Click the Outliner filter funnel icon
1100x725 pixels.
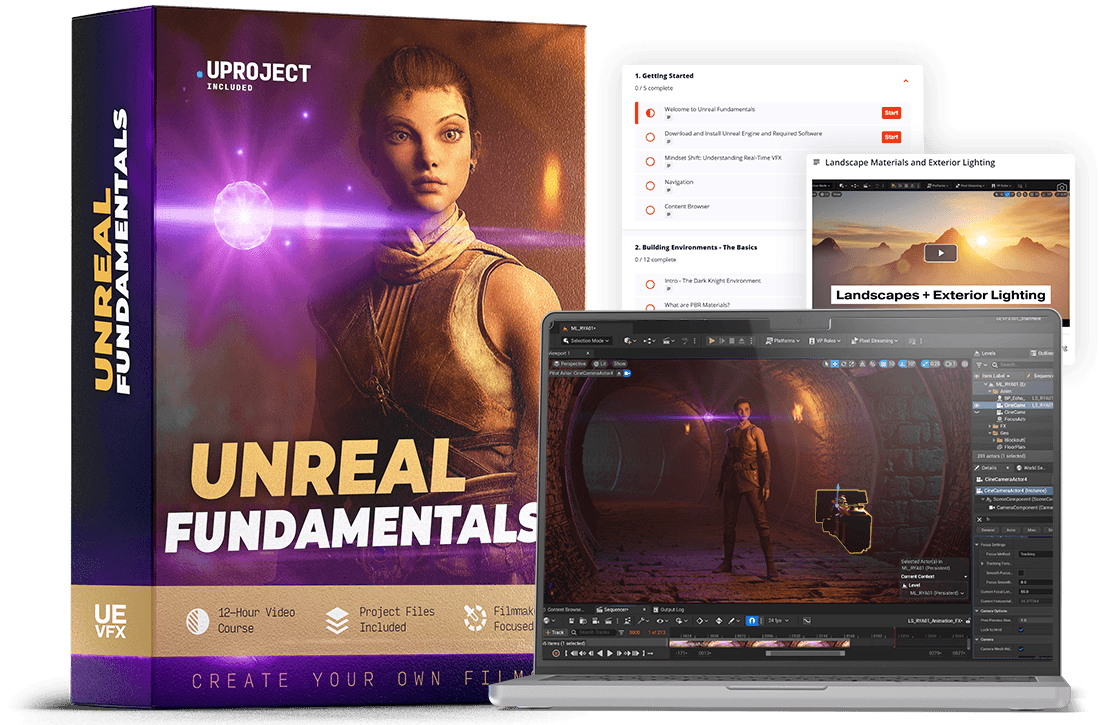click(981, 364)
